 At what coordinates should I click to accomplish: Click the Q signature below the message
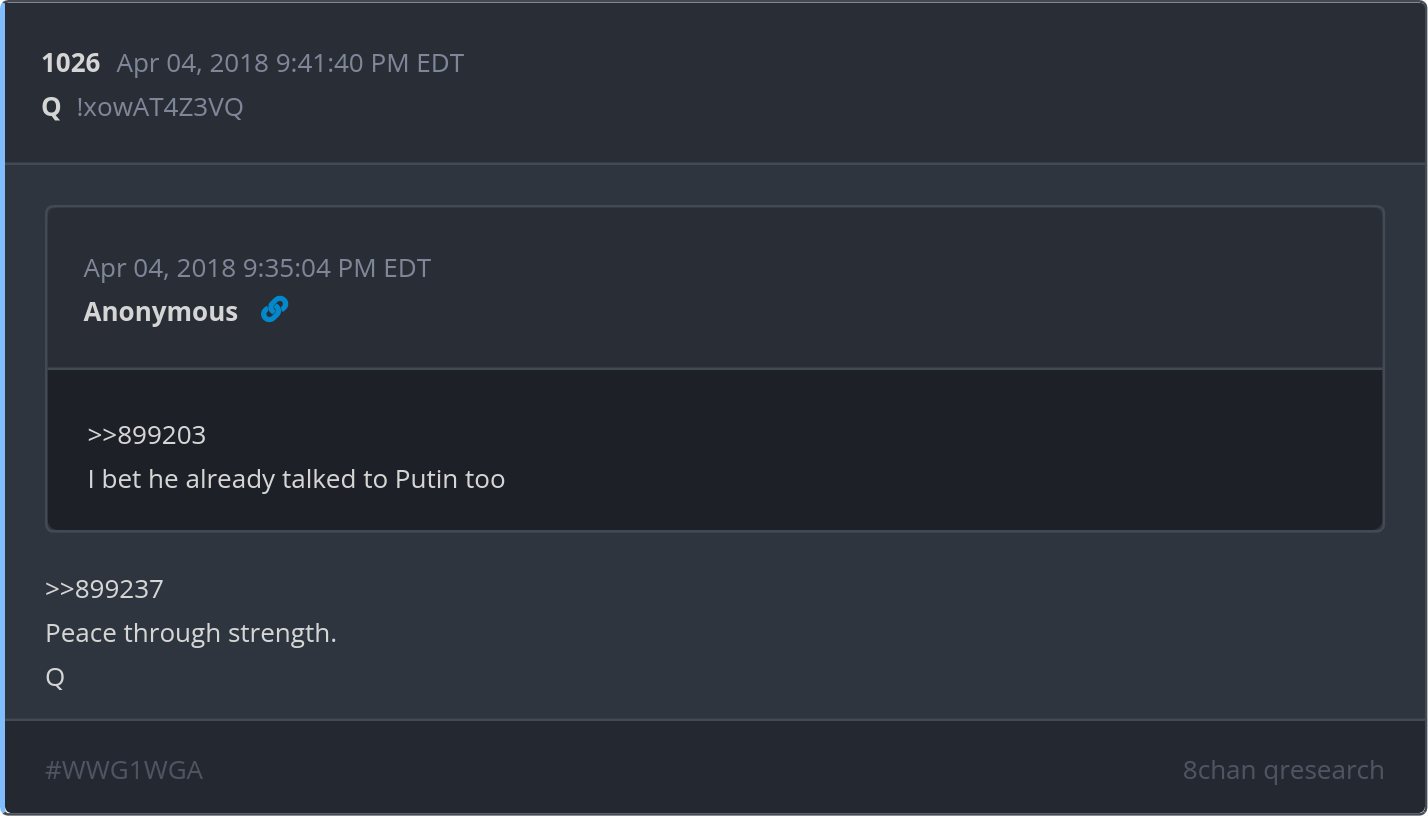(55, 677)
